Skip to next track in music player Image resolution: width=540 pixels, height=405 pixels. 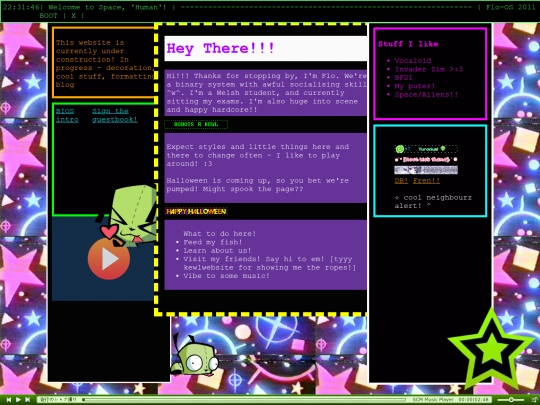[28, 399]
